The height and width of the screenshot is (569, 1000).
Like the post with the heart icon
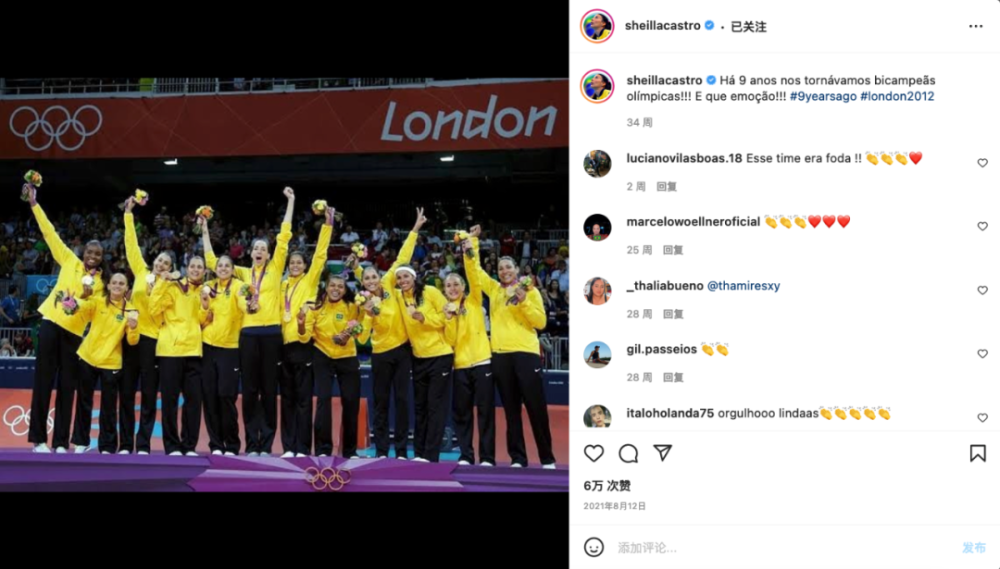click(594, 454)
